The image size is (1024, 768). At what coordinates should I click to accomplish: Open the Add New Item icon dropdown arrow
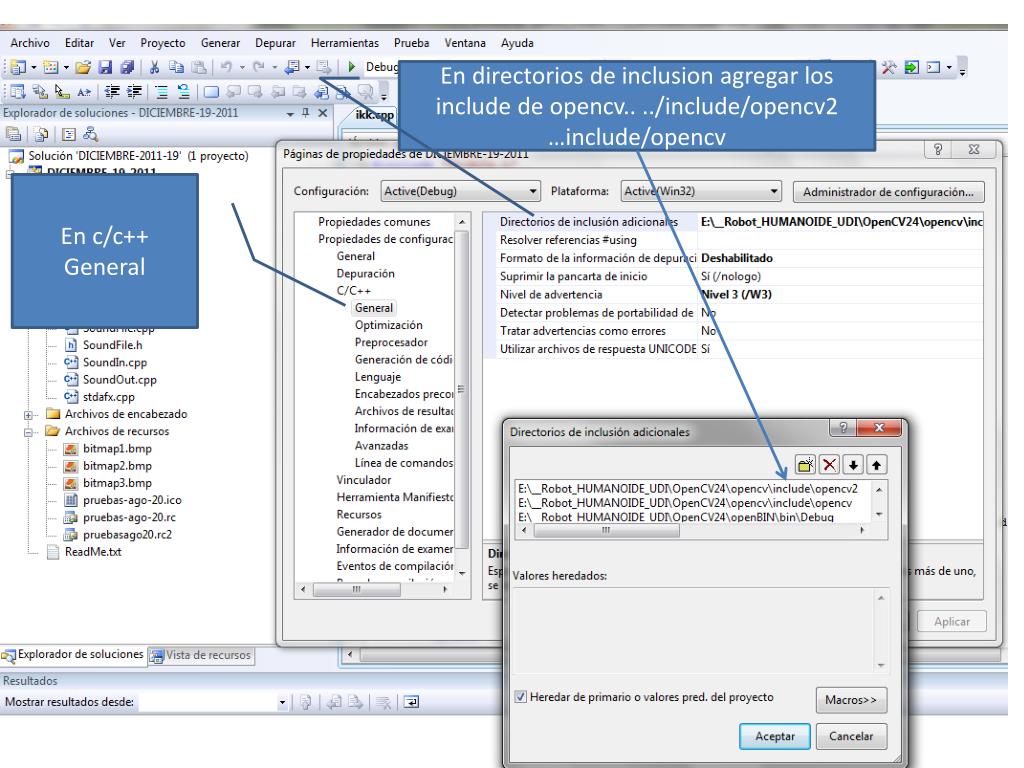pyautogui.click(x=66, y=67)
